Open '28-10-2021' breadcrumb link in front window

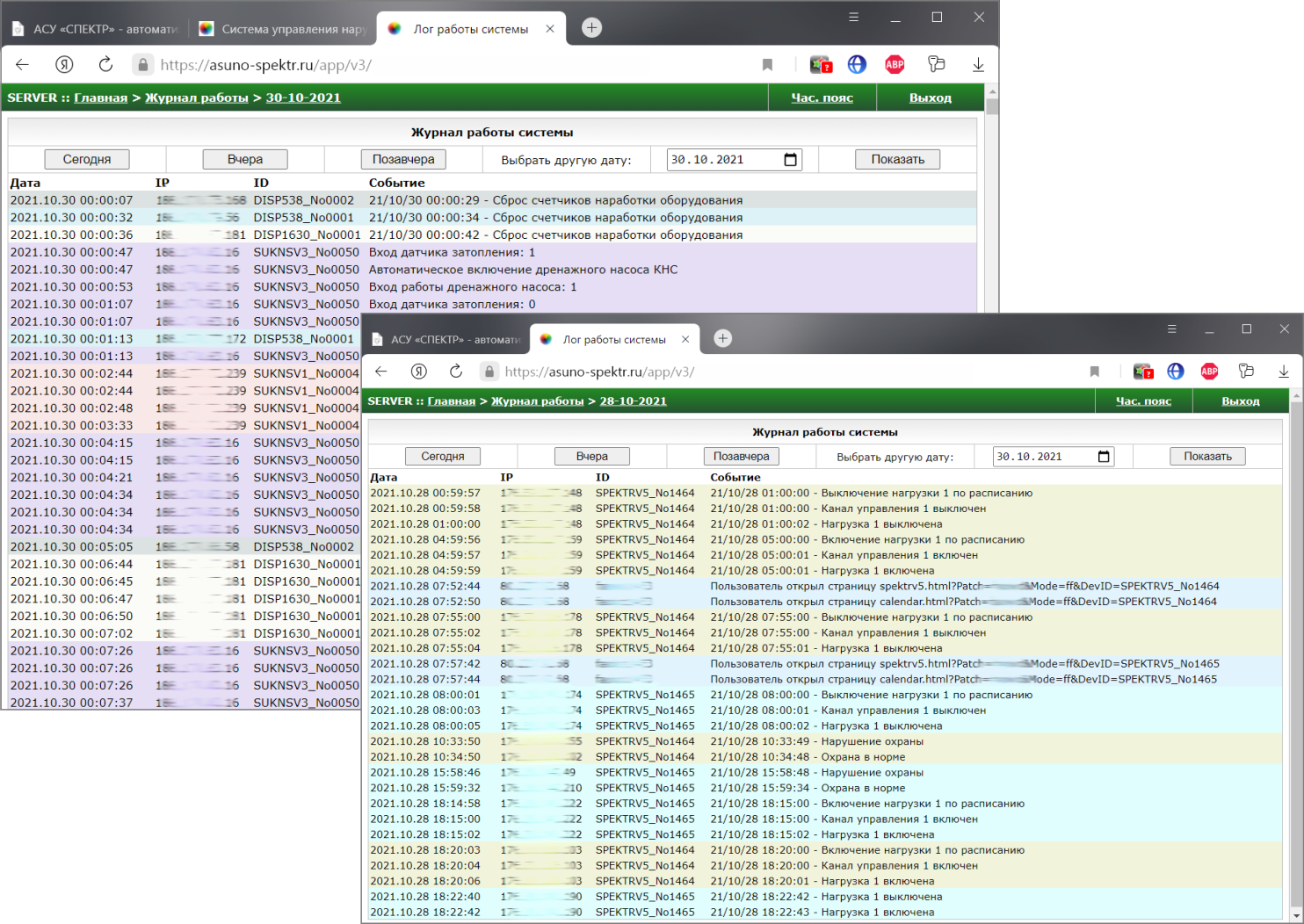(x=634, y=401)
